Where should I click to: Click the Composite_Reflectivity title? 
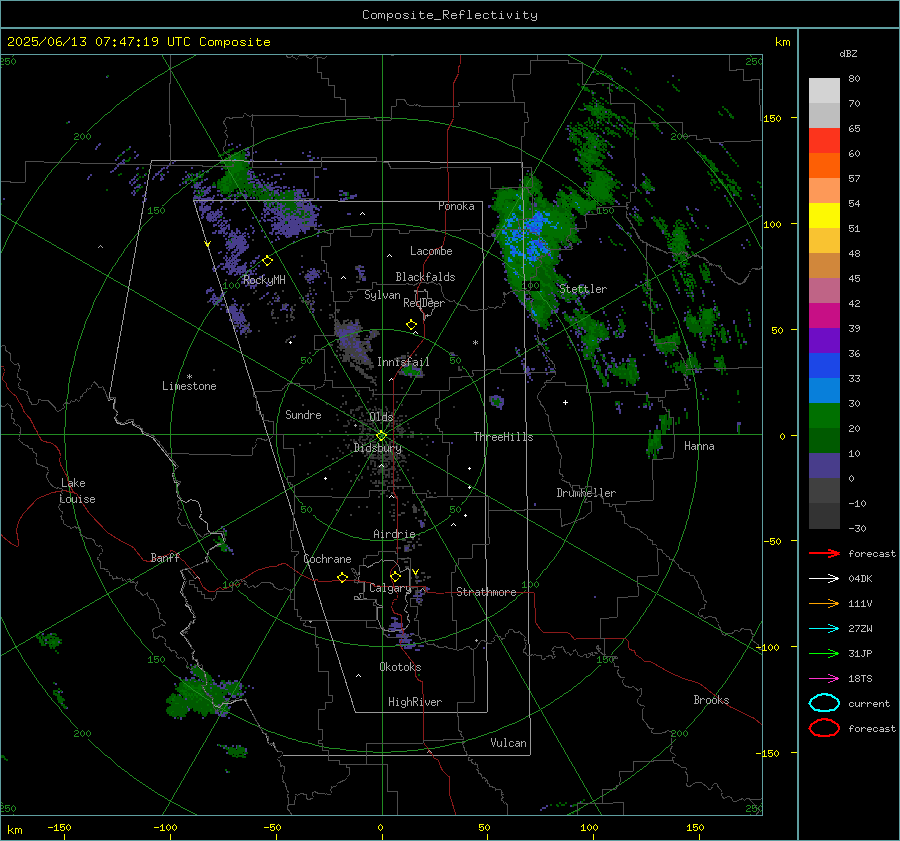click(x=450, y=15)
